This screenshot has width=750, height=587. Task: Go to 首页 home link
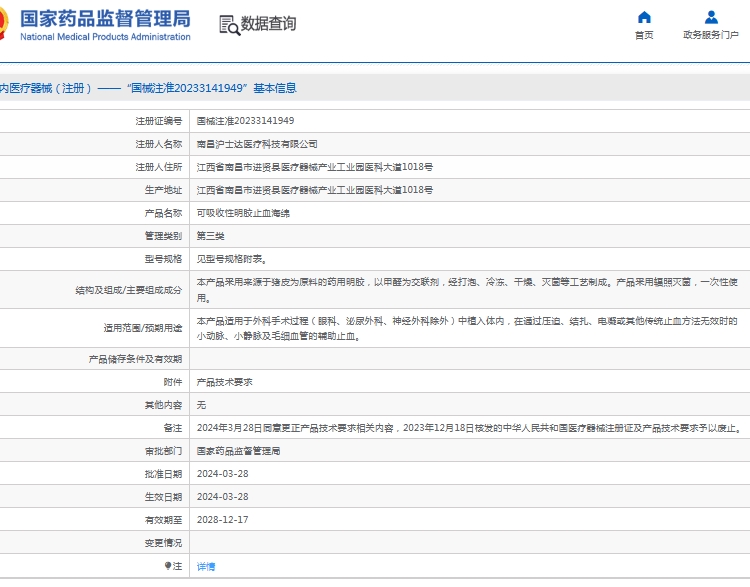coord(644,35)
